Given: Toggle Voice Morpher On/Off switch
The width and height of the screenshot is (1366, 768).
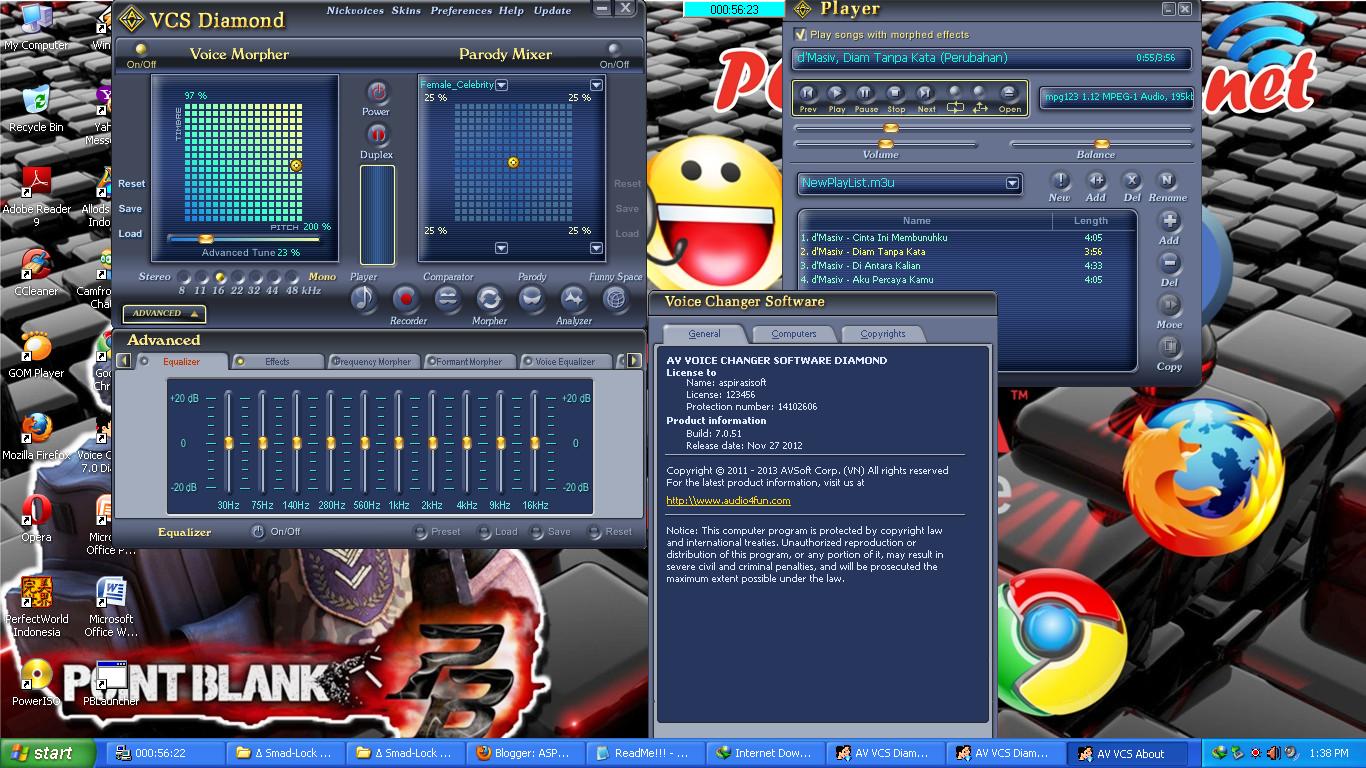Looking at the screenshot, I should [141, 48].
